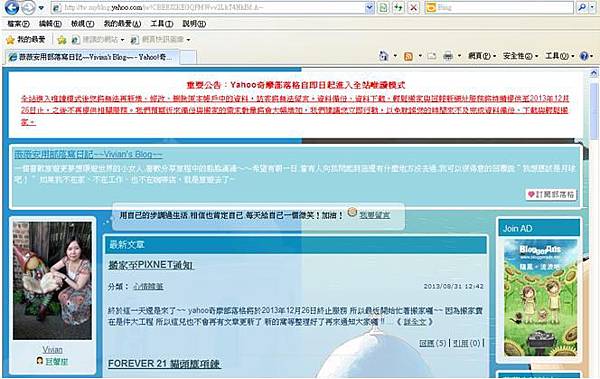Click the Bing search provider icon
Screen dimensions: 600x379
pyautogui.click(x=431, y=7)
